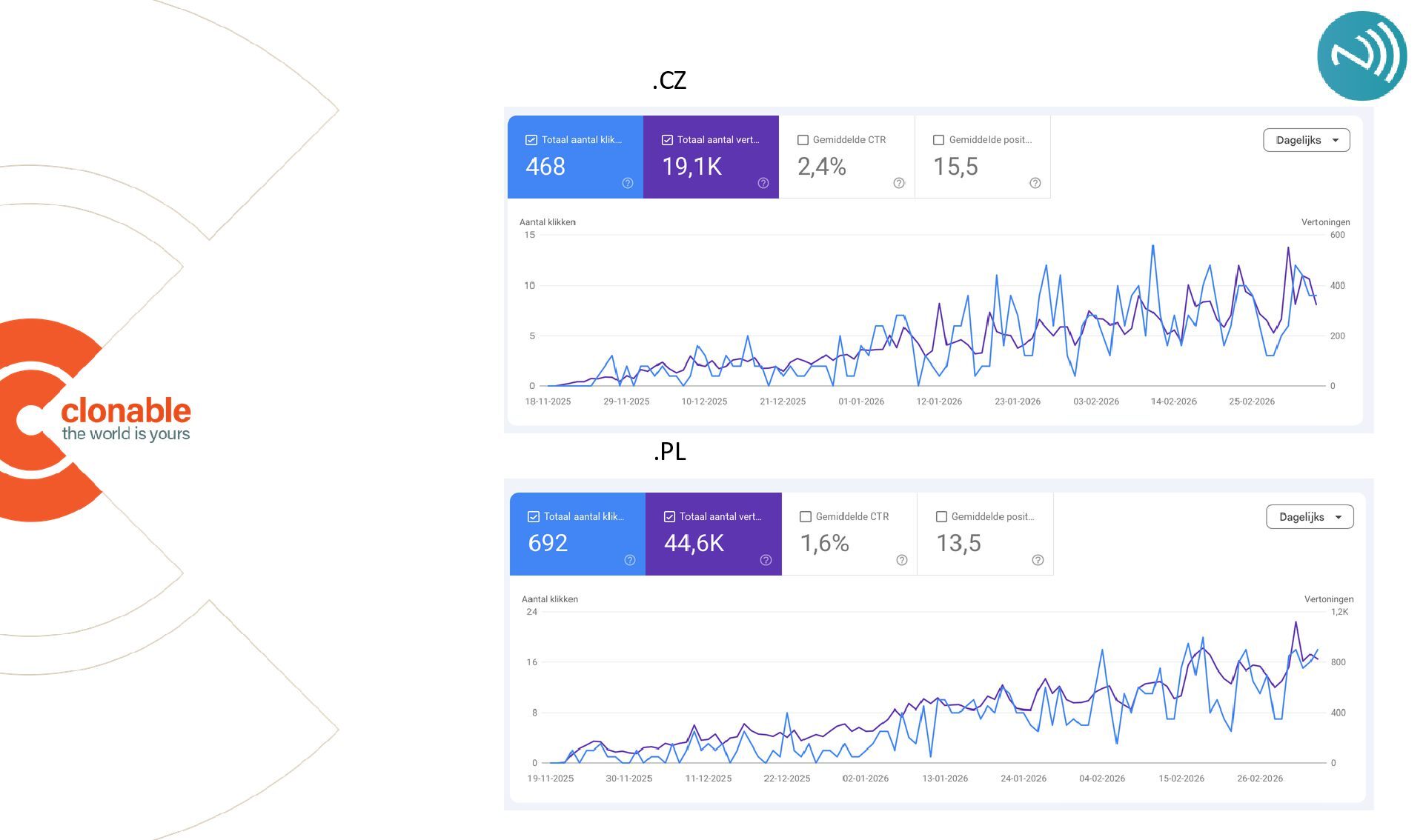The width and height of the screenshot is (1423, 840).
Task: Uncheck .PL Totaal aantal vertoningen checkbox
Action: [669, 517]
